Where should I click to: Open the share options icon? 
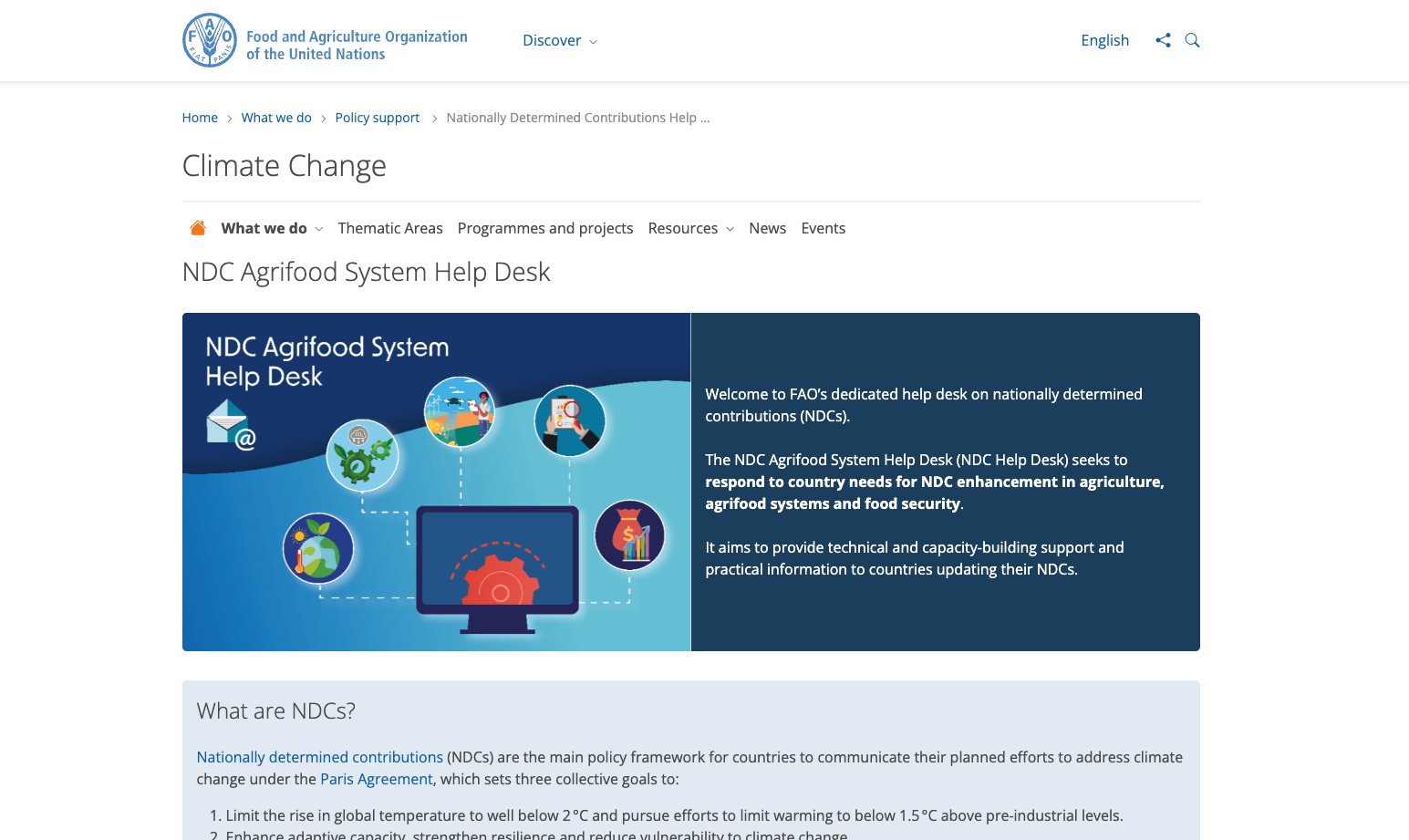pyautogui.click(x=1163, y=40)
